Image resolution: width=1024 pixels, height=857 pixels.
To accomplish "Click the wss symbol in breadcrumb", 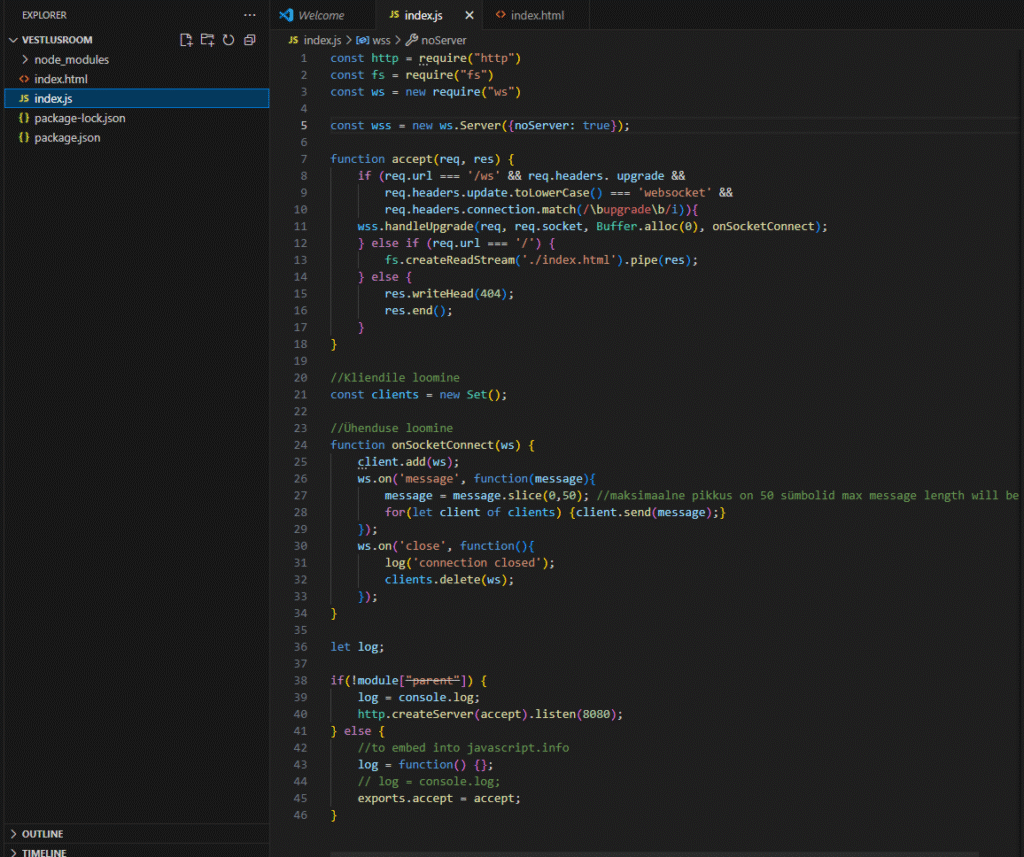I will tap(381, 40).
